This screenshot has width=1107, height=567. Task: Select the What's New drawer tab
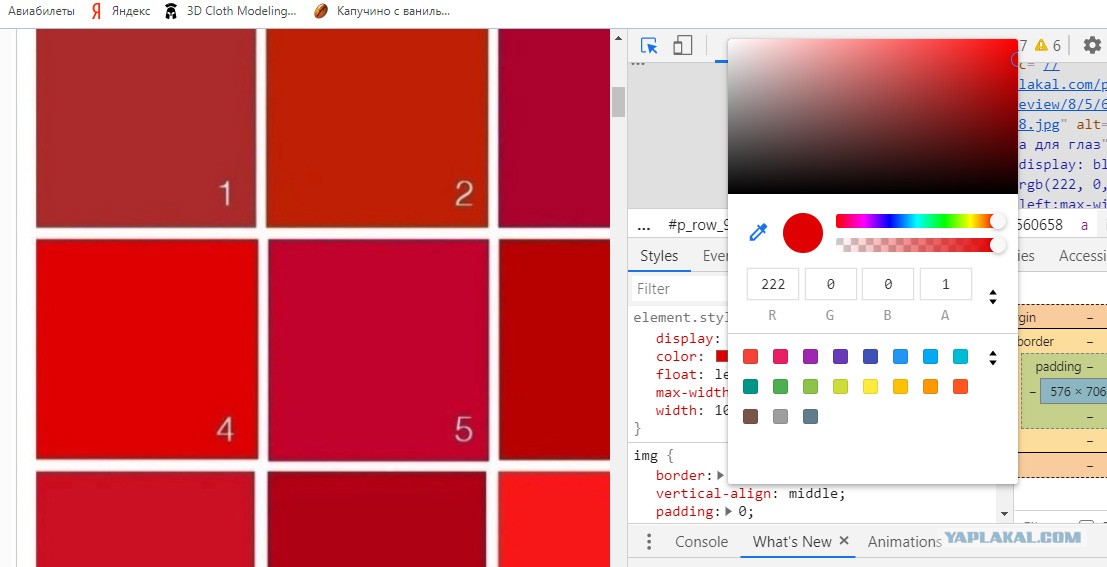[x=792, y=542]
